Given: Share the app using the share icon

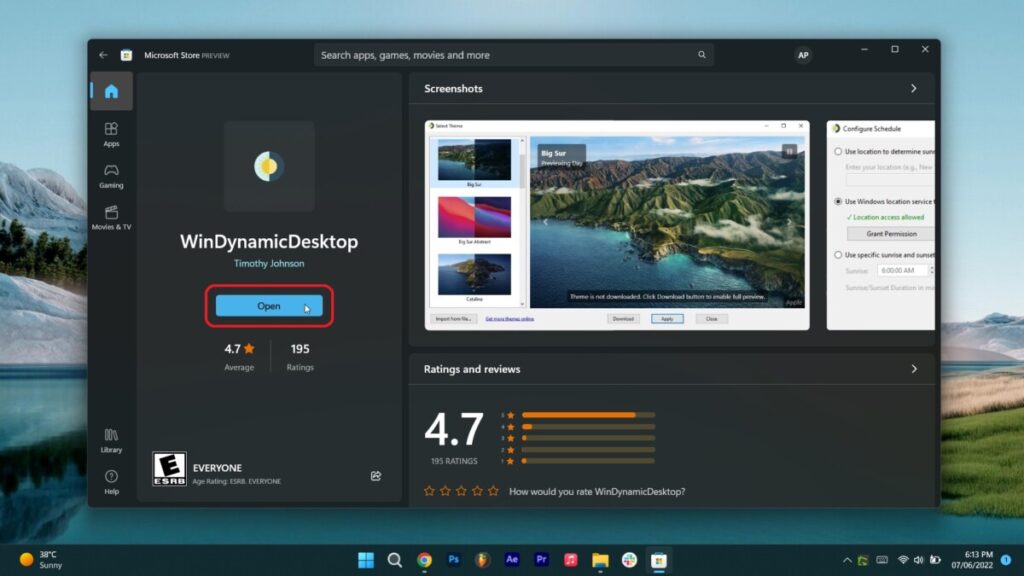Looking at the screenshot, I should coord(376,476).
